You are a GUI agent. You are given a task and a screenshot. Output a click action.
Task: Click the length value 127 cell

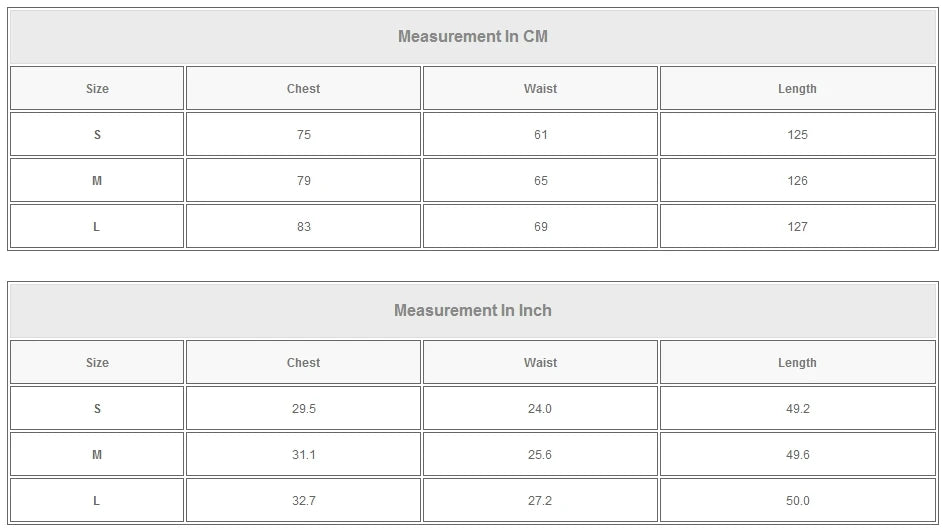[797, 227]
